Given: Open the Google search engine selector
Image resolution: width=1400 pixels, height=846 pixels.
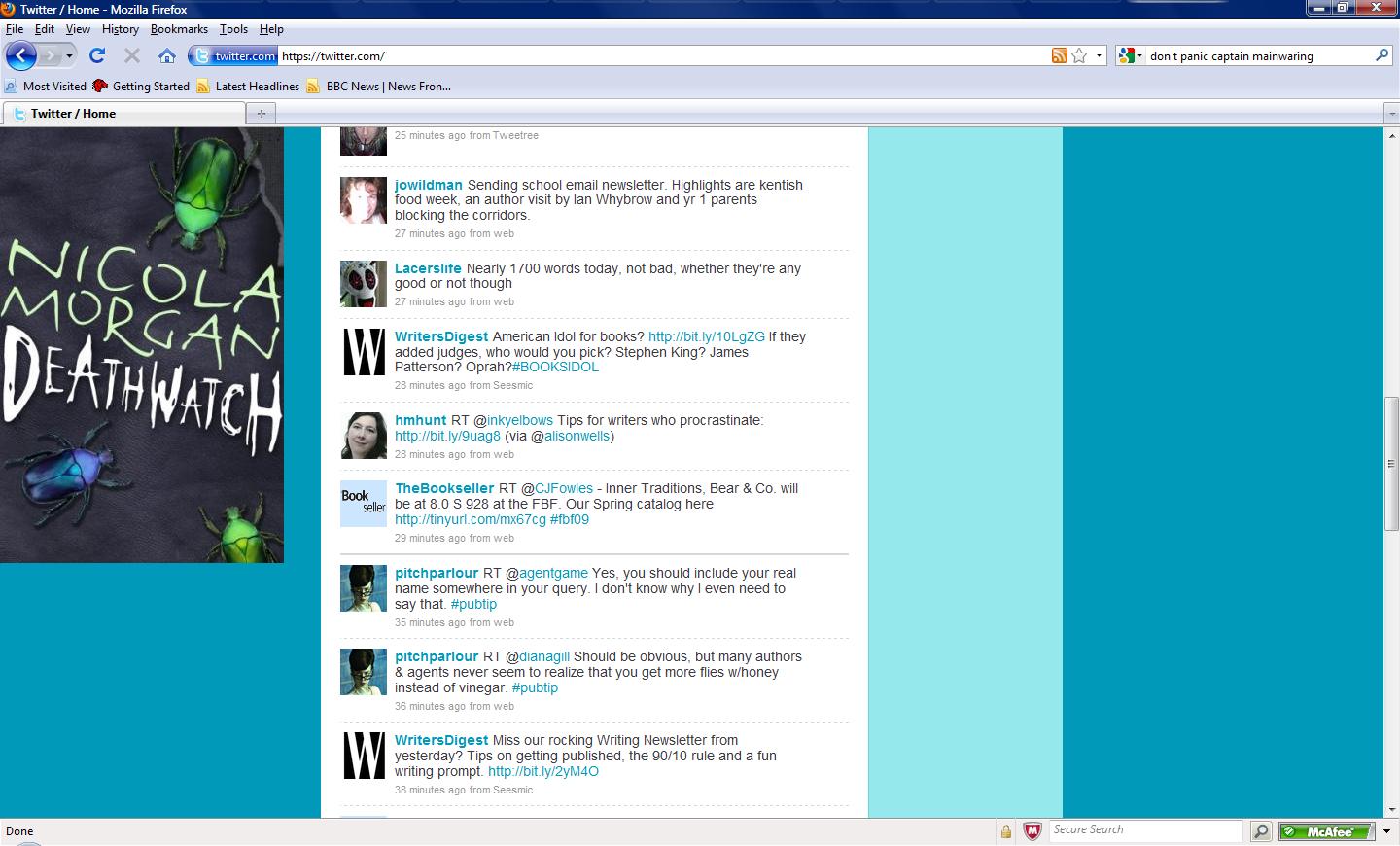Looking at the screenshot, I should (x=1131, y=56).
